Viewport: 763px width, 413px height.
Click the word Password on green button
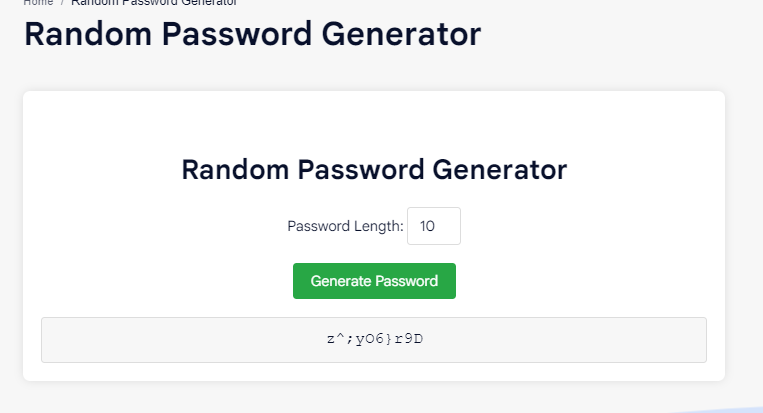[x=406, y=281]
